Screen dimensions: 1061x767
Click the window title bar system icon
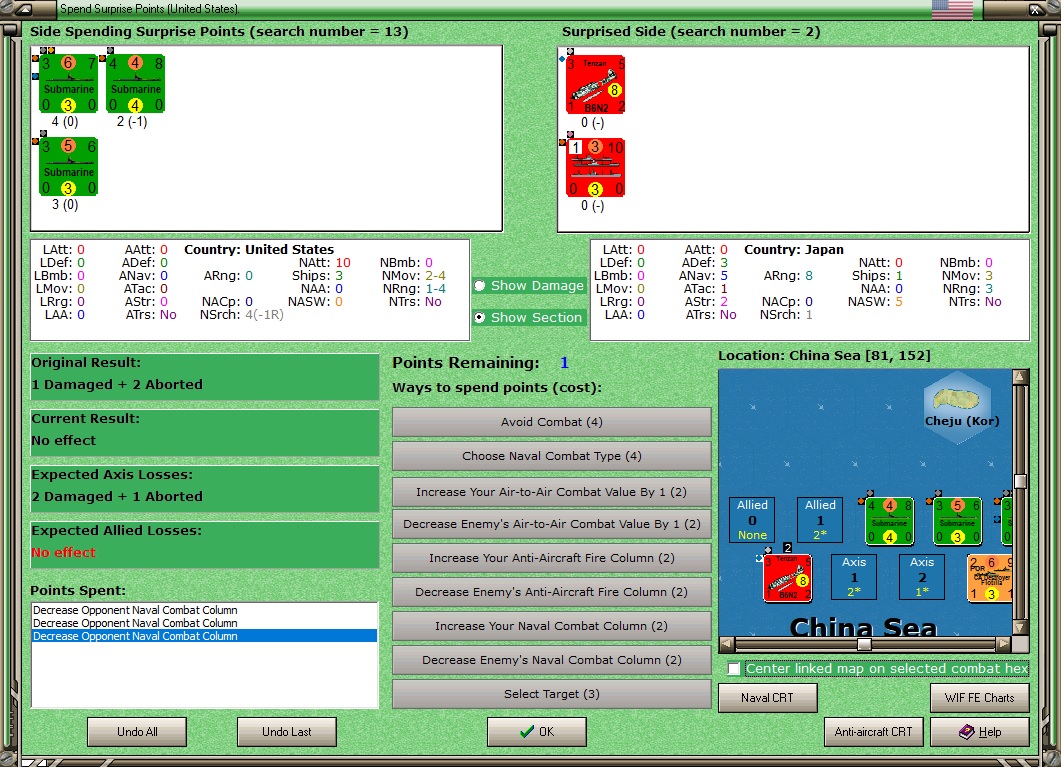click(24, 9)
